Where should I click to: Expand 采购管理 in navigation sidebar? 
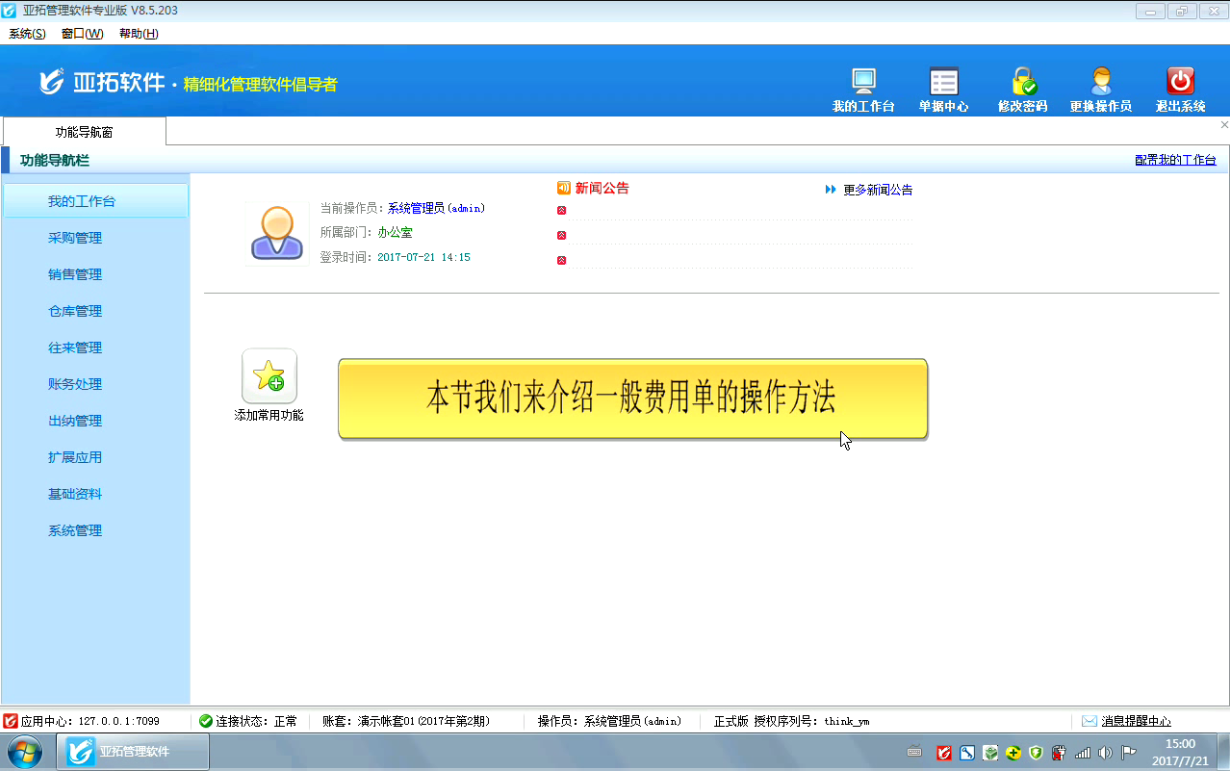[75, 238]
